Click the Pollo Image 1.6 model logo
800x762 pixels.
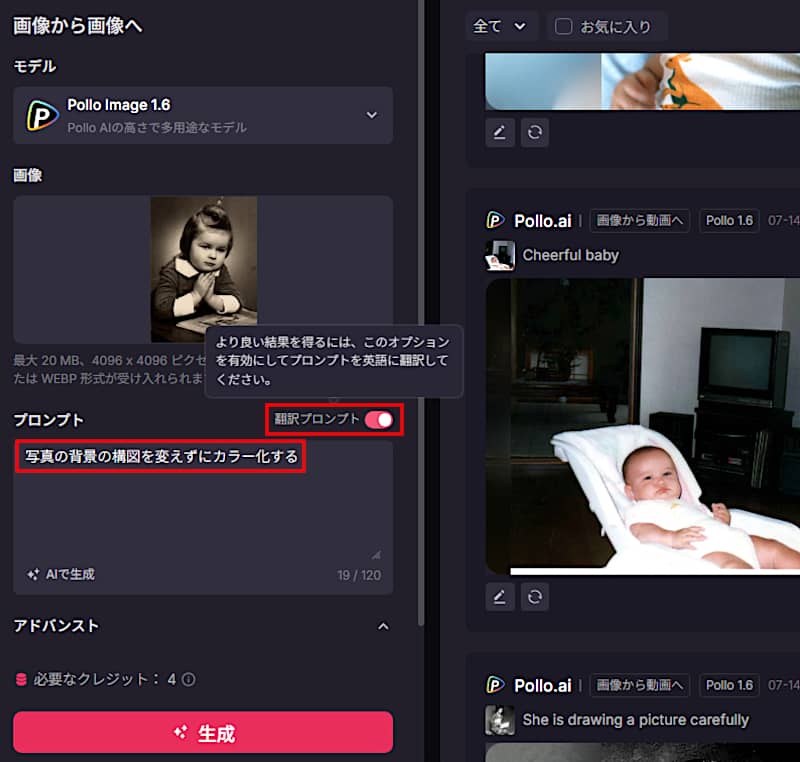[42, 116]
